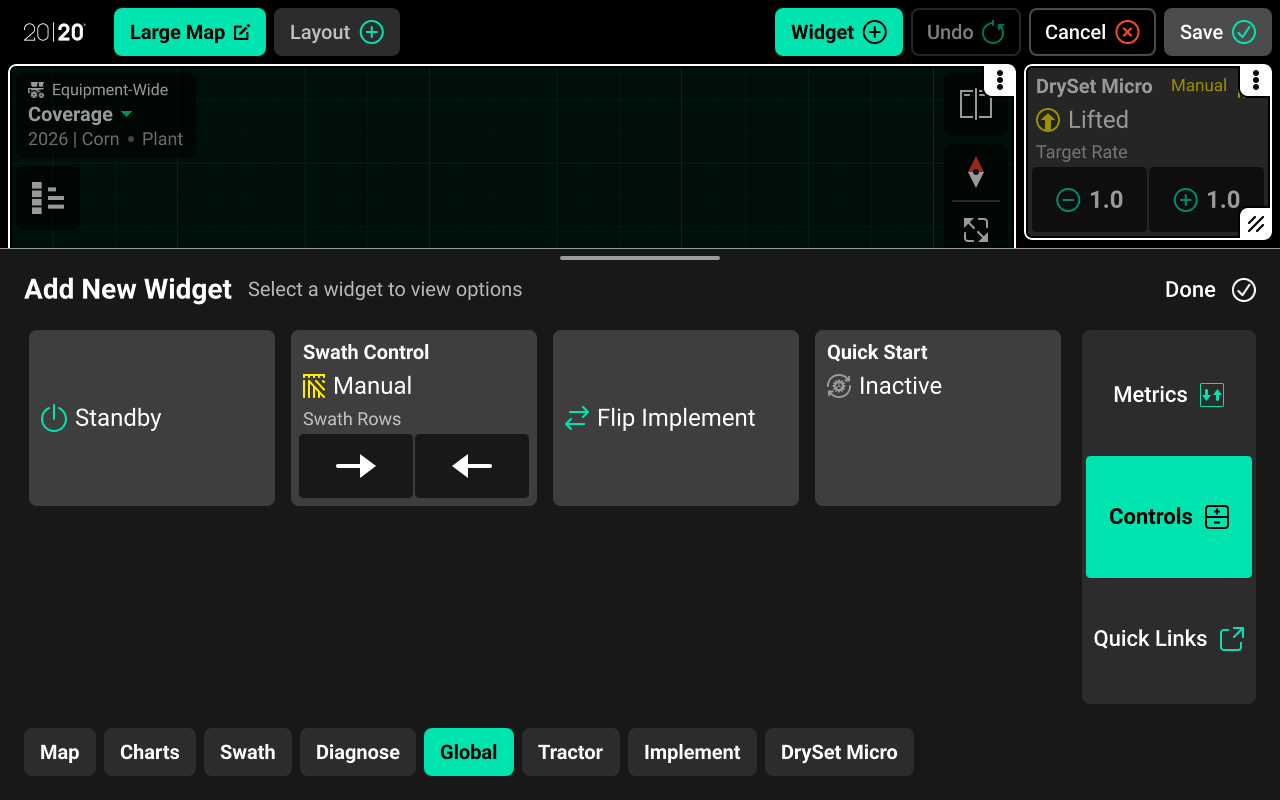The image size is (1280, 800).
Task: Click the panel drag handle bar
Action: (x=640, y=258)
